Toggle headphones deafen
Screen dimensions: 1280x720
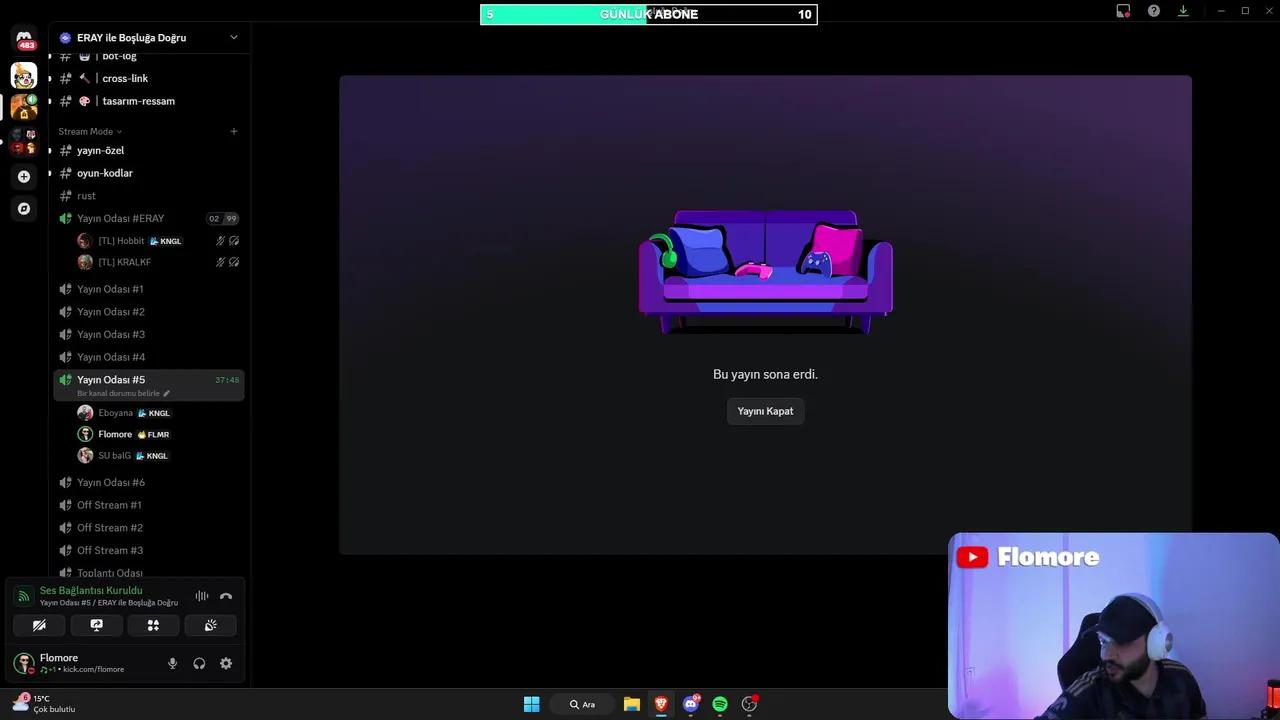click(199, 663)
